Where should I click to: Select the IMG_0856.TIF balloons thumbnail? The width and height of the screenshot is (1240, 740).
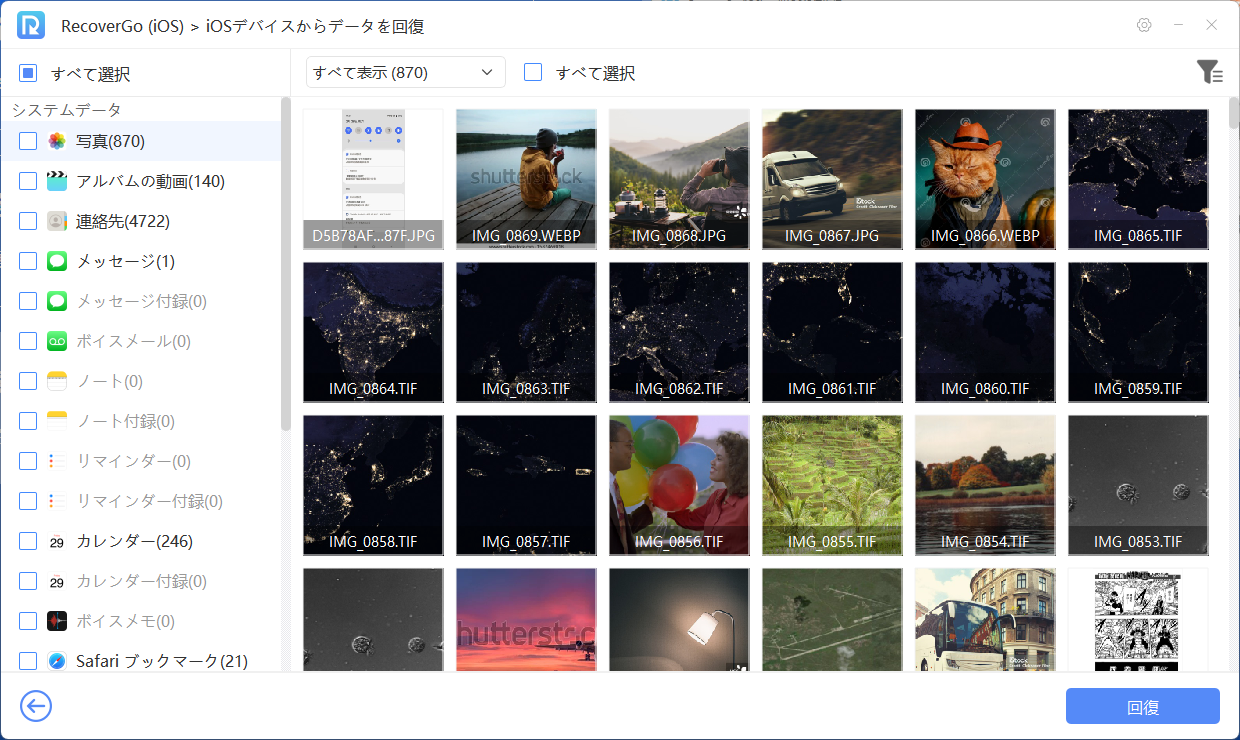(678, 485)
